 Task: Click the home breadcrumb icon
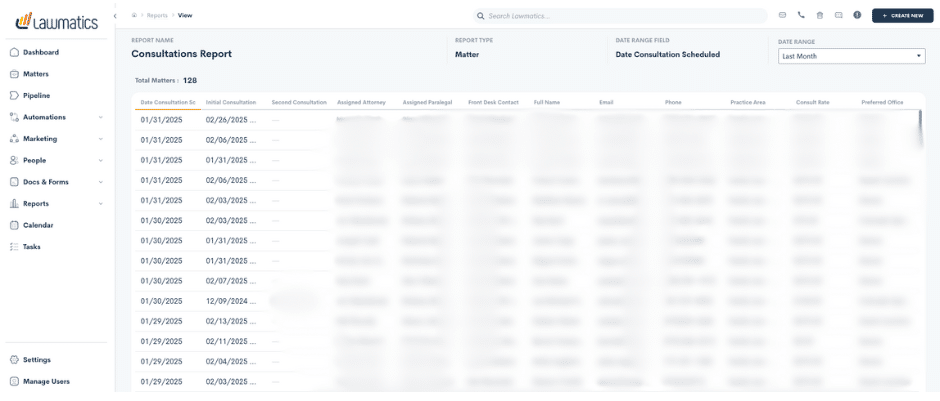coord(134,16)
